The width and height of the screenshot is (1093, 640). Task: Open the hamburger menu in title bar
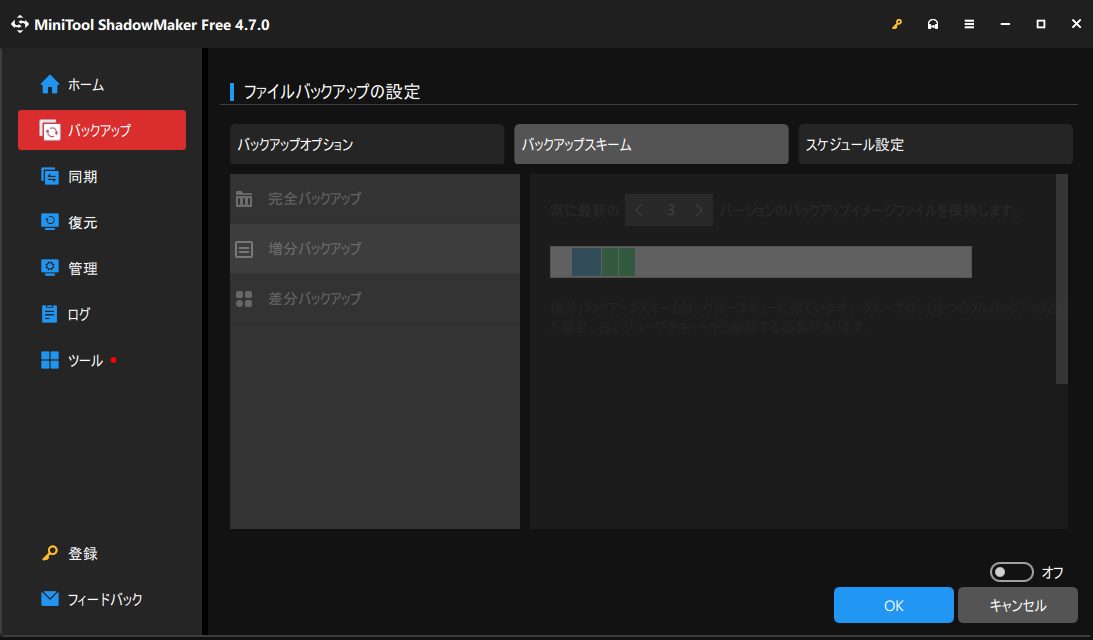[969, 24]
